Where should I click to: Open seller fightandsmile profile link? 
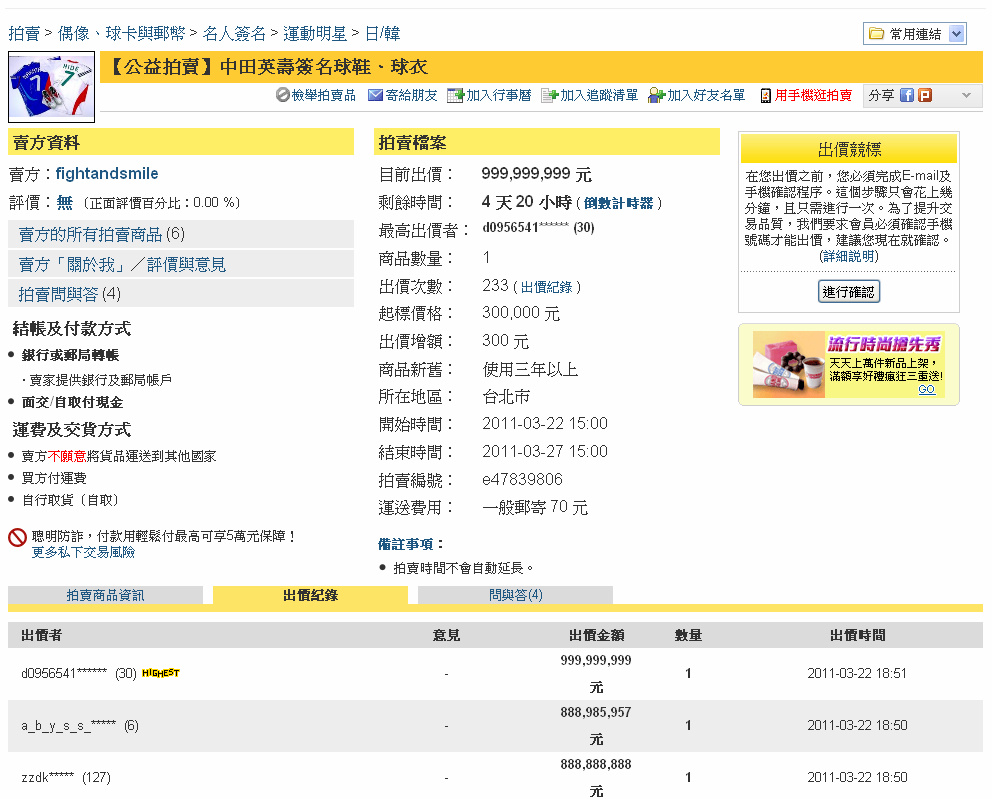pyautogui.click(x=107, y=173)
